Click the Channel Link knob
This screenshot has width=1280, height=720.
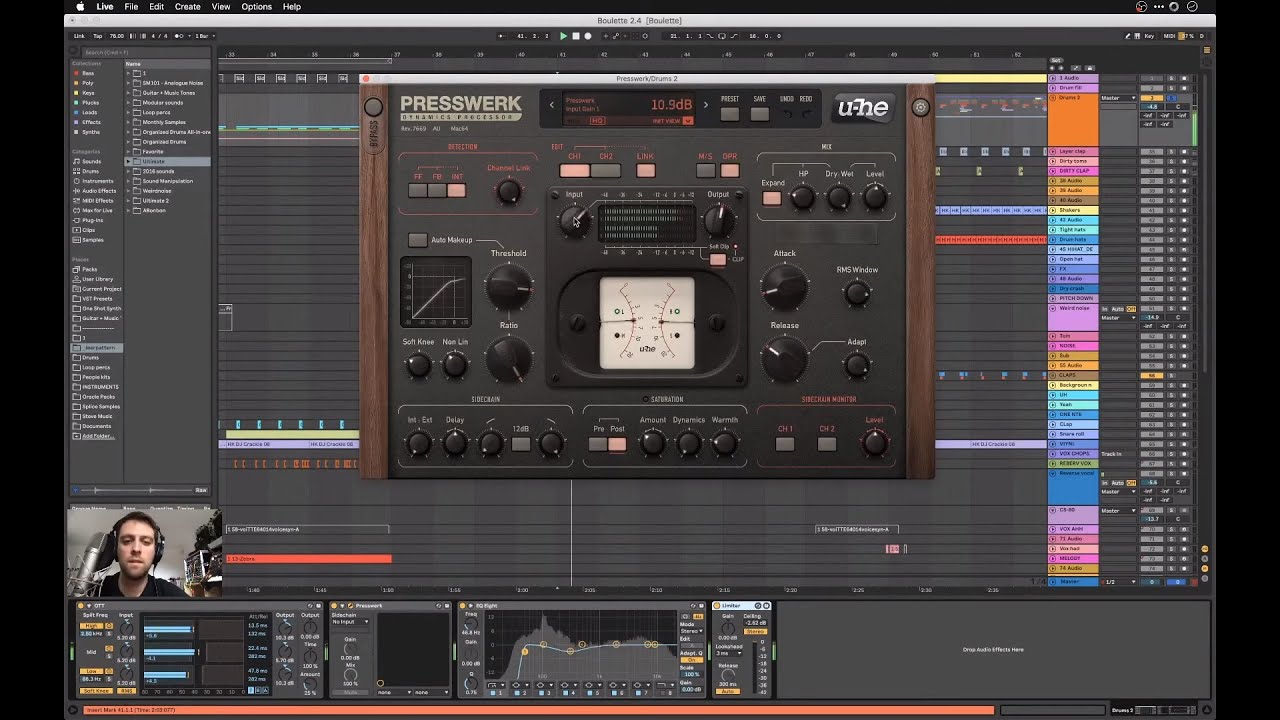pos(509,192)
